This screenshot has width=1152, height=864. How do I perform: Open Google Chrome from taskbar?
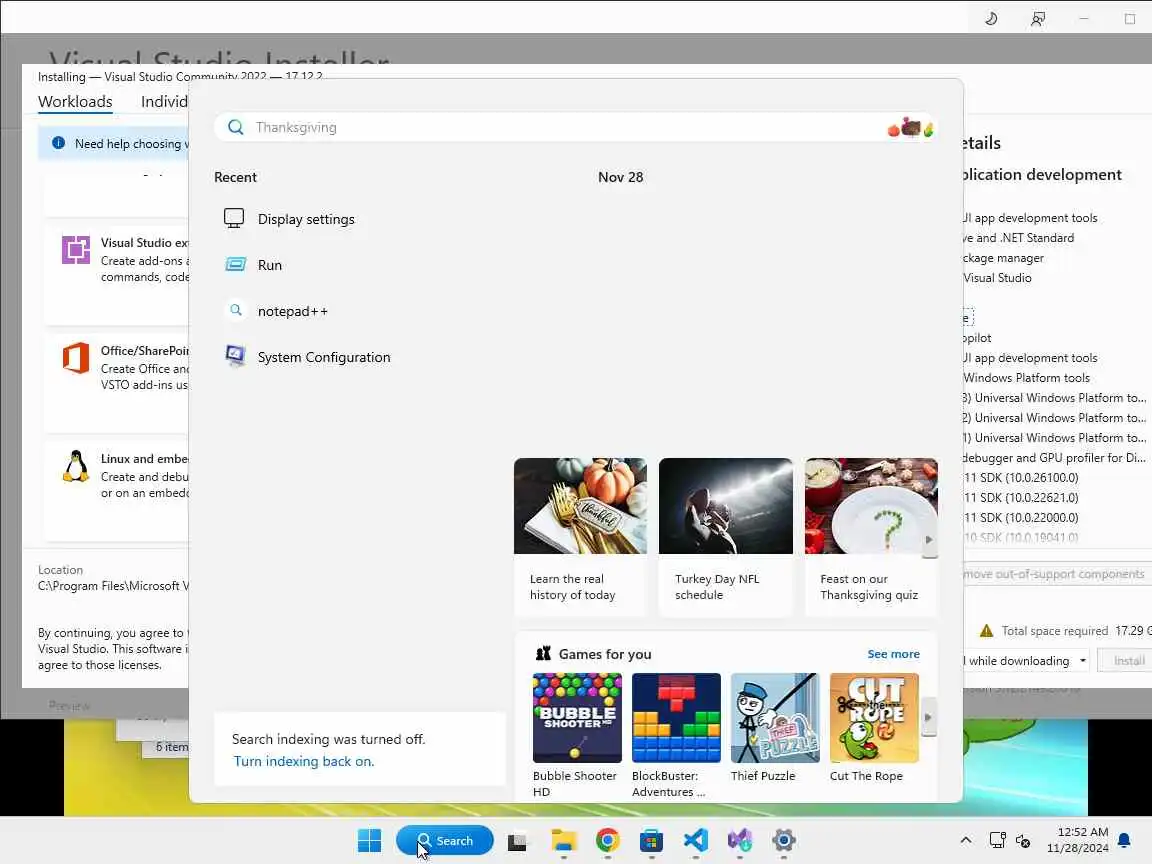(x=608, y=840)
